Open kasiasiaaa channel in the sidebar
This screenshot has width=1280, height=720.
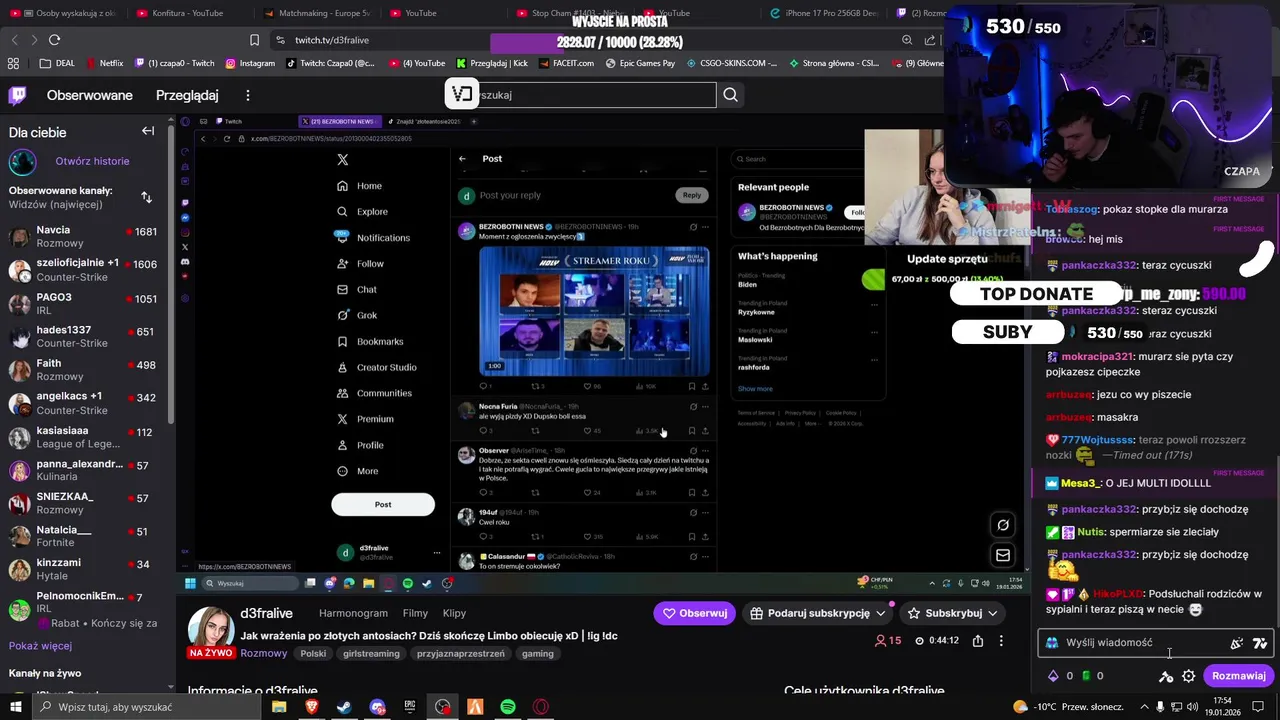coord(84,437)
